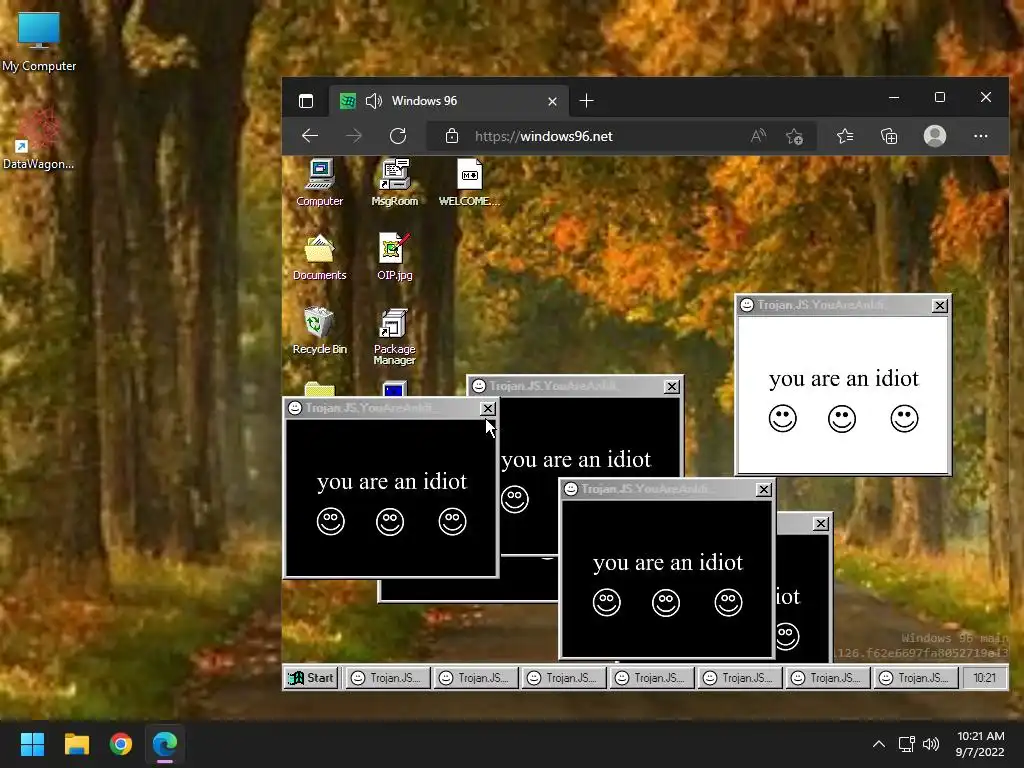
Task: Open the Computer icon on Windows 96 desktop
Action: tap(319, 182)
